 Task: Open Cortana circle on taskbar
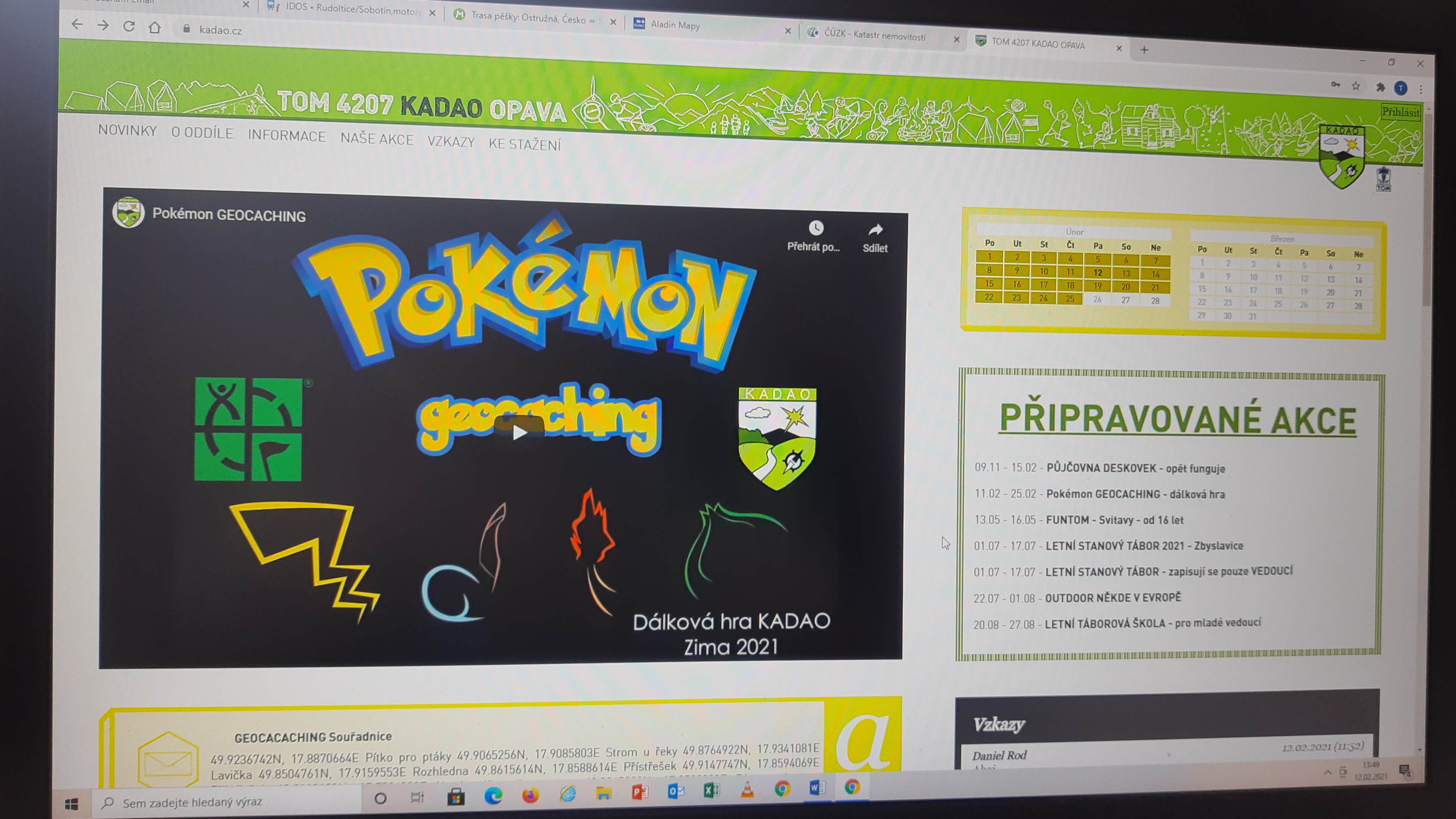pyautogui.click(x=380, y=798)
